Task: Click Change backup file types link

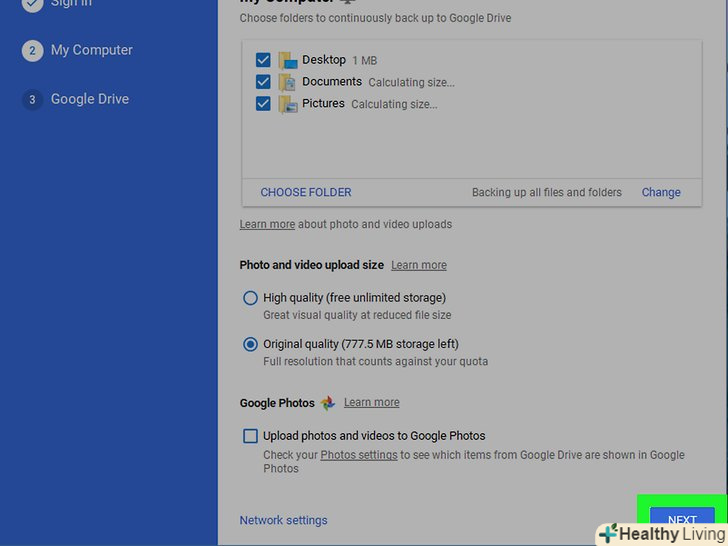Action: point(661,192)
